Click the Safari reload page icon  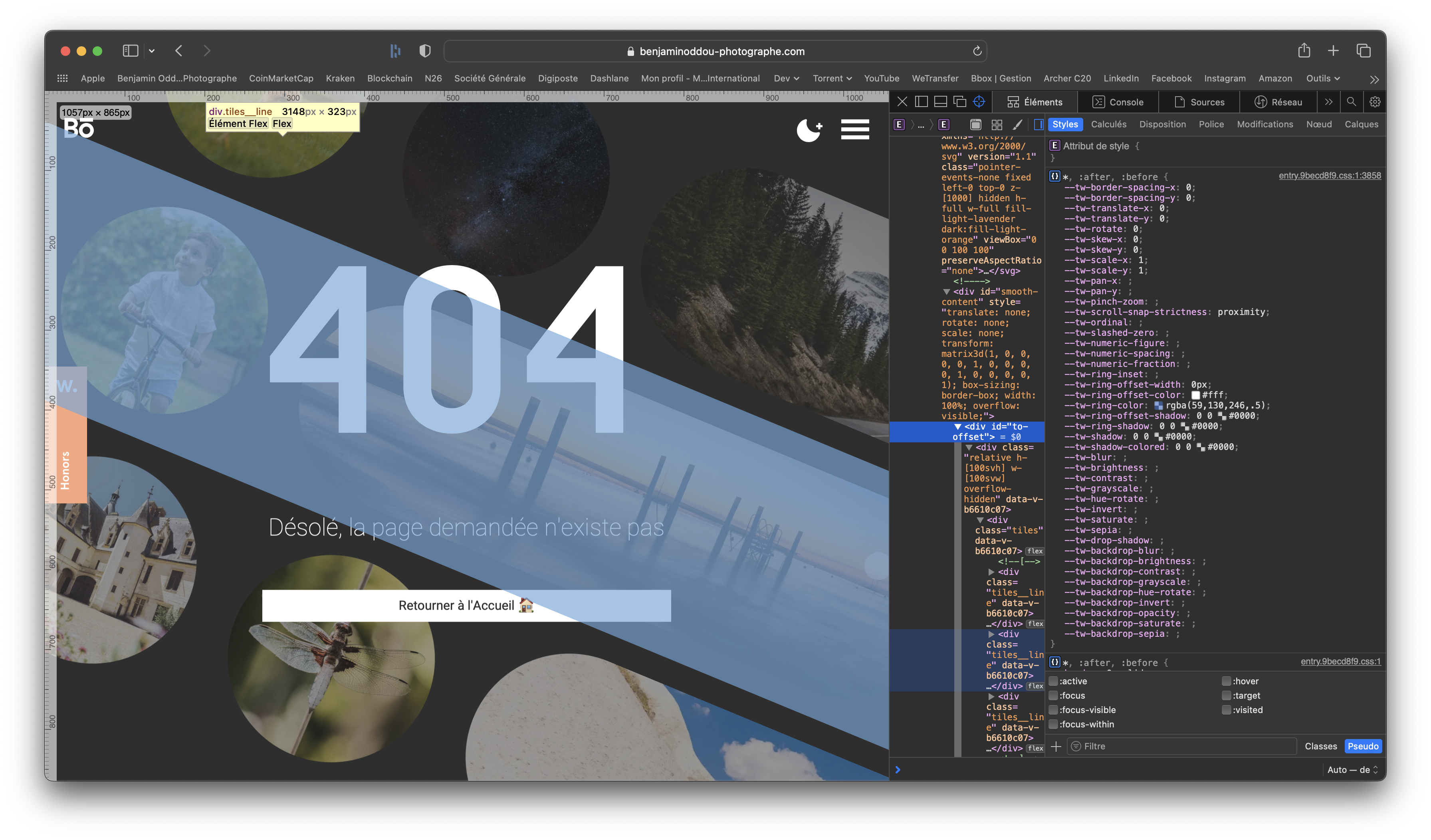click(x=977, y=51)
